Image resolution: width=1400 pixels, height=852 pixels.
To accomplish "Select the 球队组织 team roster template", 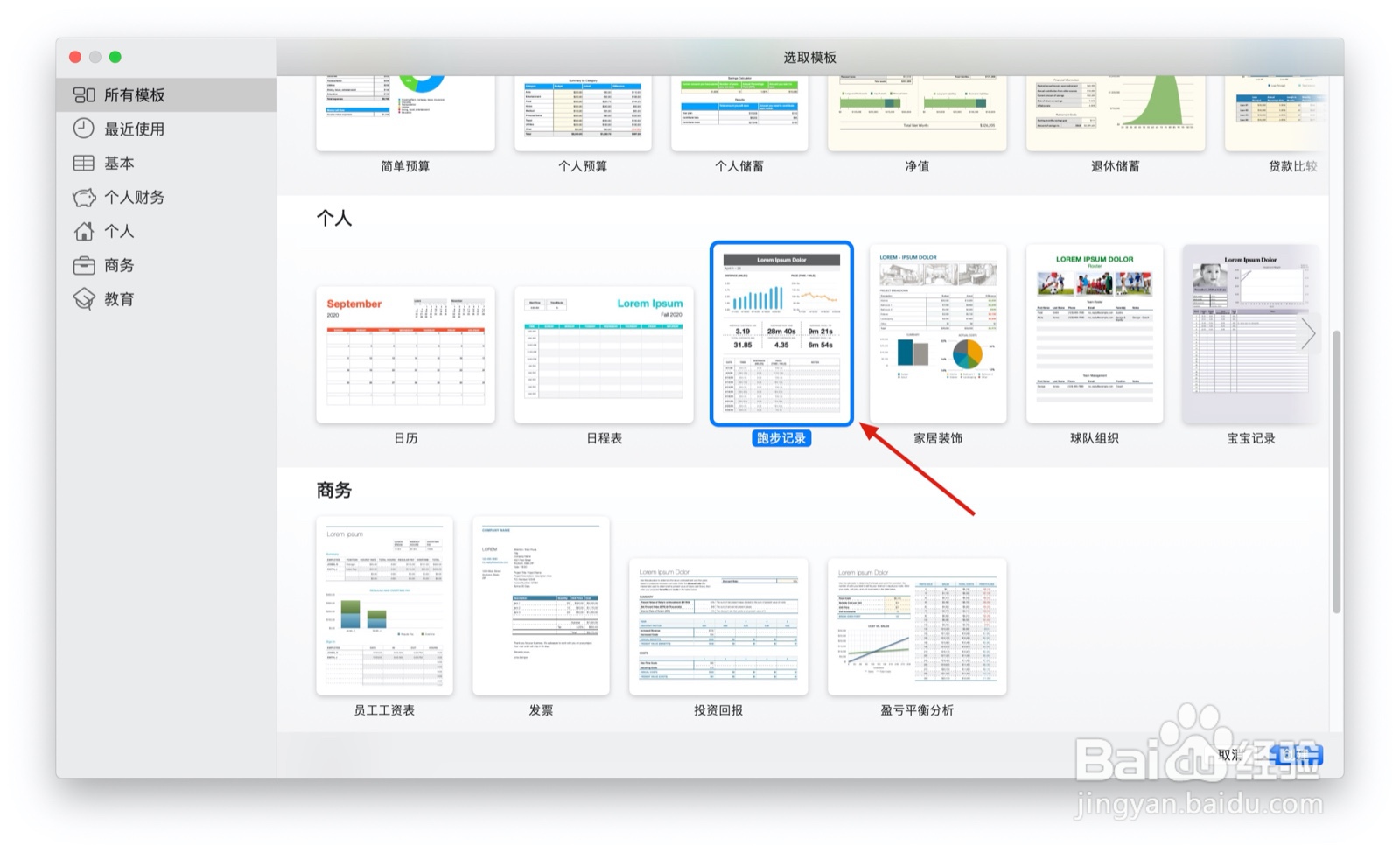I will (1095, 334).
